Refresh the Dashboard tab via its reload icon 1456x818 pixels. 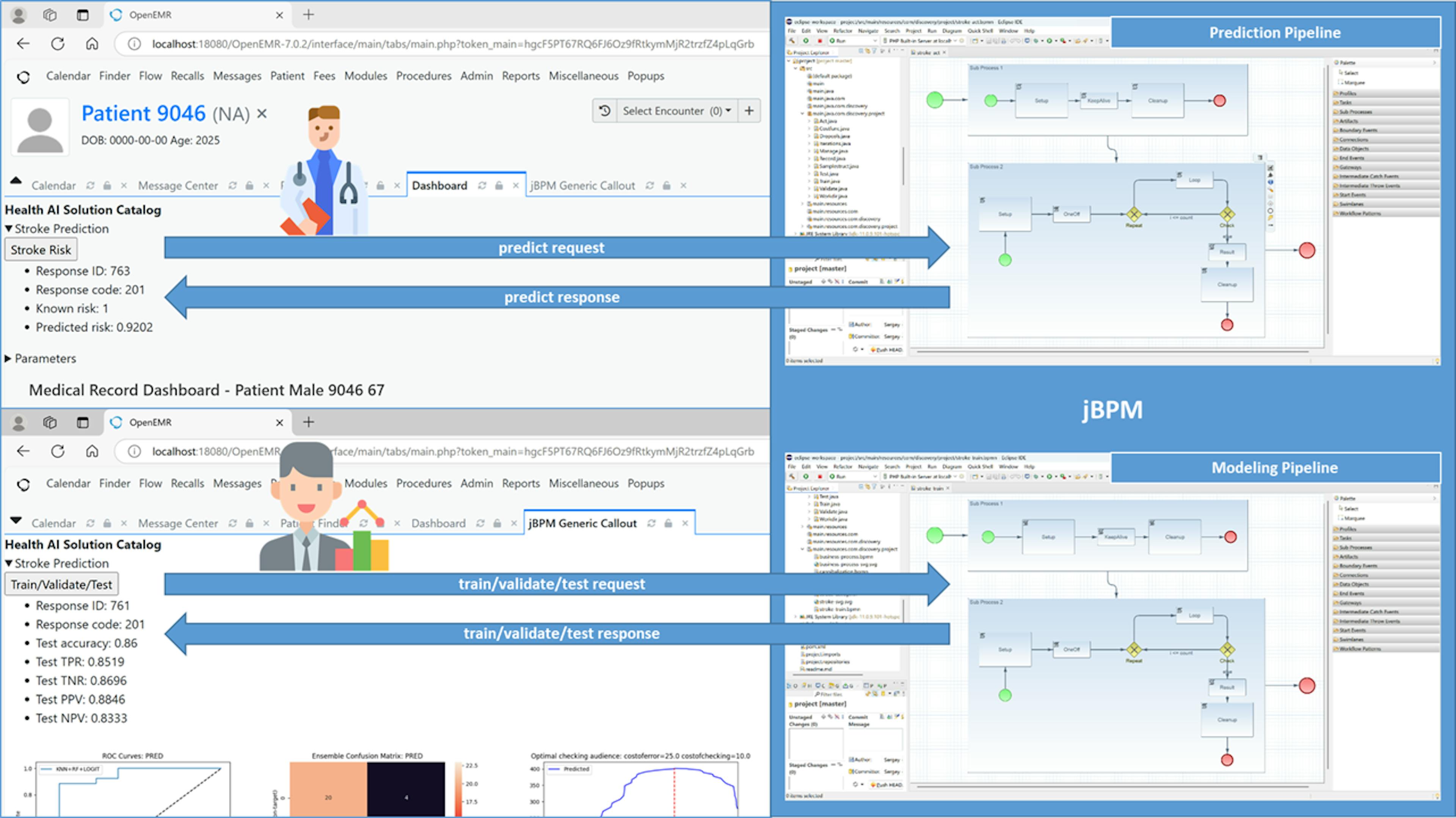(x=482, y=185)
